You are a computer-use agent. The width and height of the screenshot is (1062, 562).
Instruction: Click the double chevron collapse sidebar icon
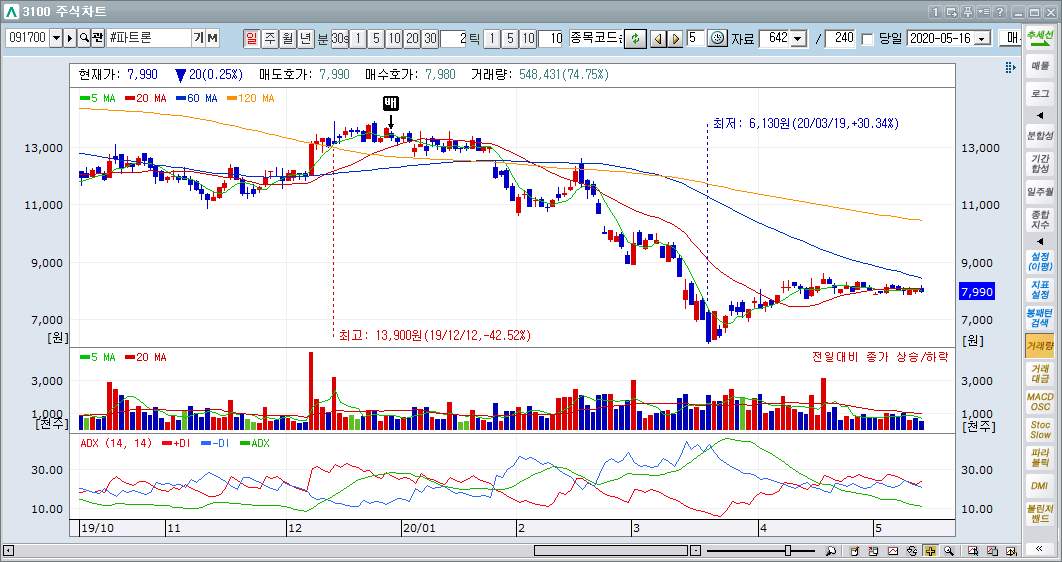(x=1040, y=548)
